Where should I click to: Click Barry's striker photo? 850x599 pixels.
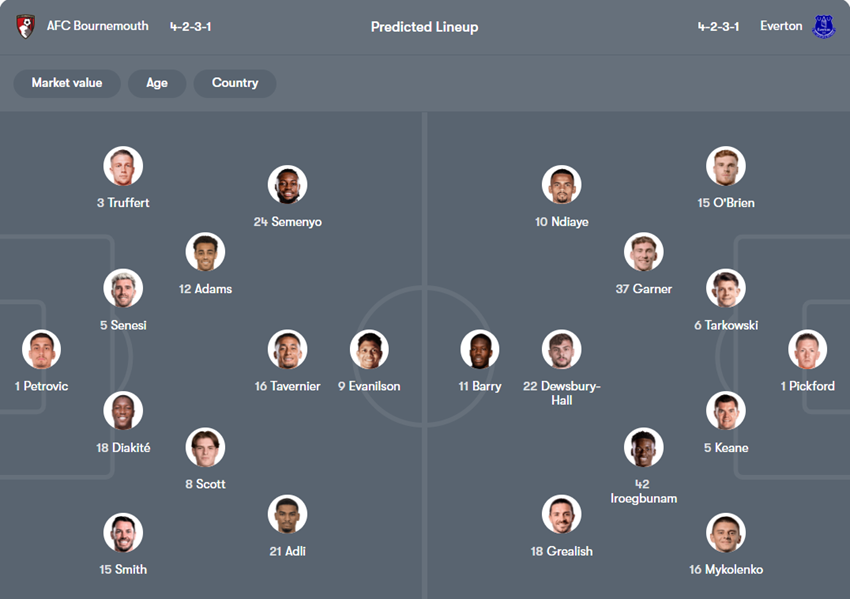click(480, 350)
